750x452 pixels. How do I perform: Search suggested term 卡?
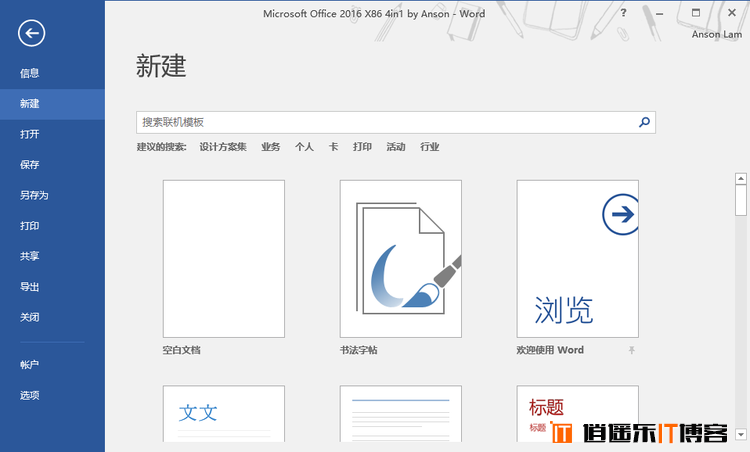point(333,147)
